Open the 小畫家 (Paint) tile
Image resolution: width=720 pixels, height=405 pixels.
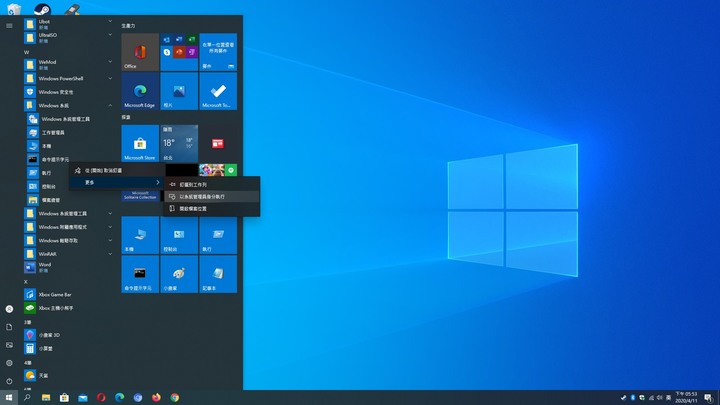(x=179, y=274)
